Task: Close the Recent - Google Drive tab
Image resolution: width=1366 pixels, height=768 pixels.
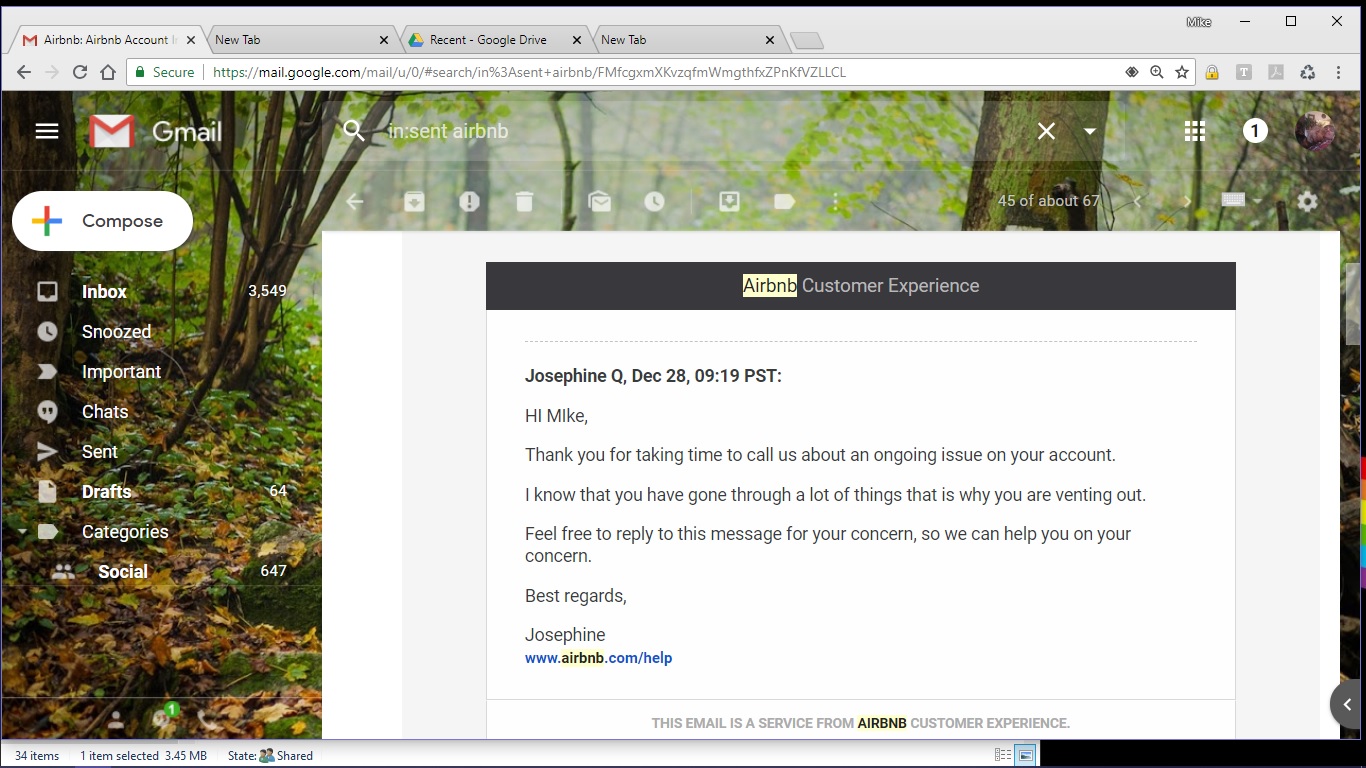Action: 576,40
